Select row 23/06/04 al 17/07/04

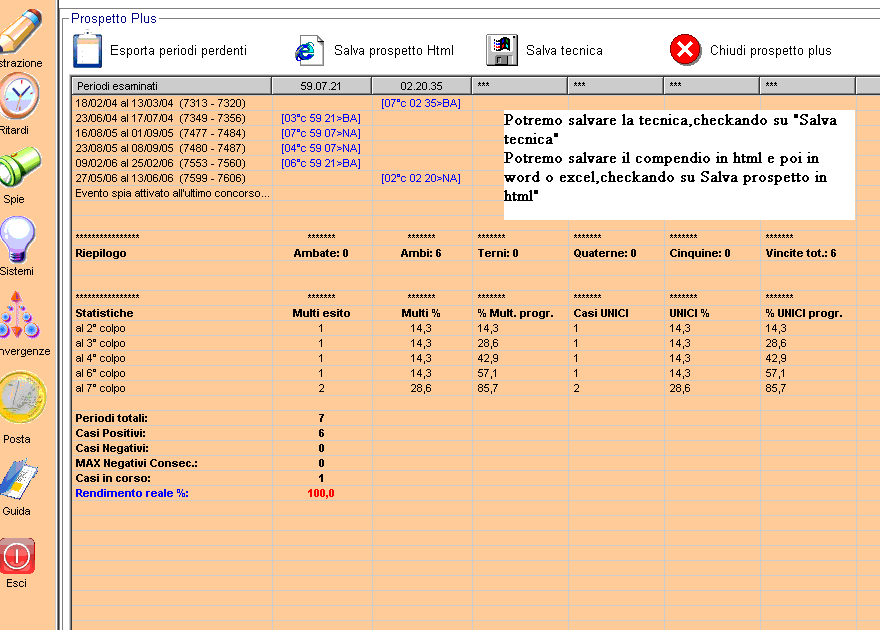161,118
